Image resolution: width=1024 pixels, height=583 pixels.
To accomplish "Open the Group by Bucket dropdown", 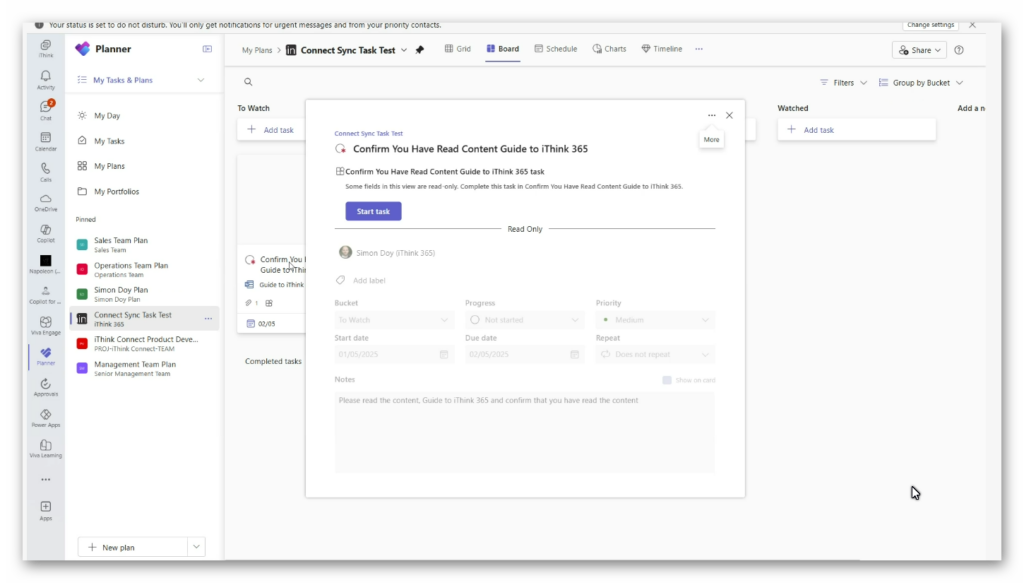I will (x=921, y=83).
